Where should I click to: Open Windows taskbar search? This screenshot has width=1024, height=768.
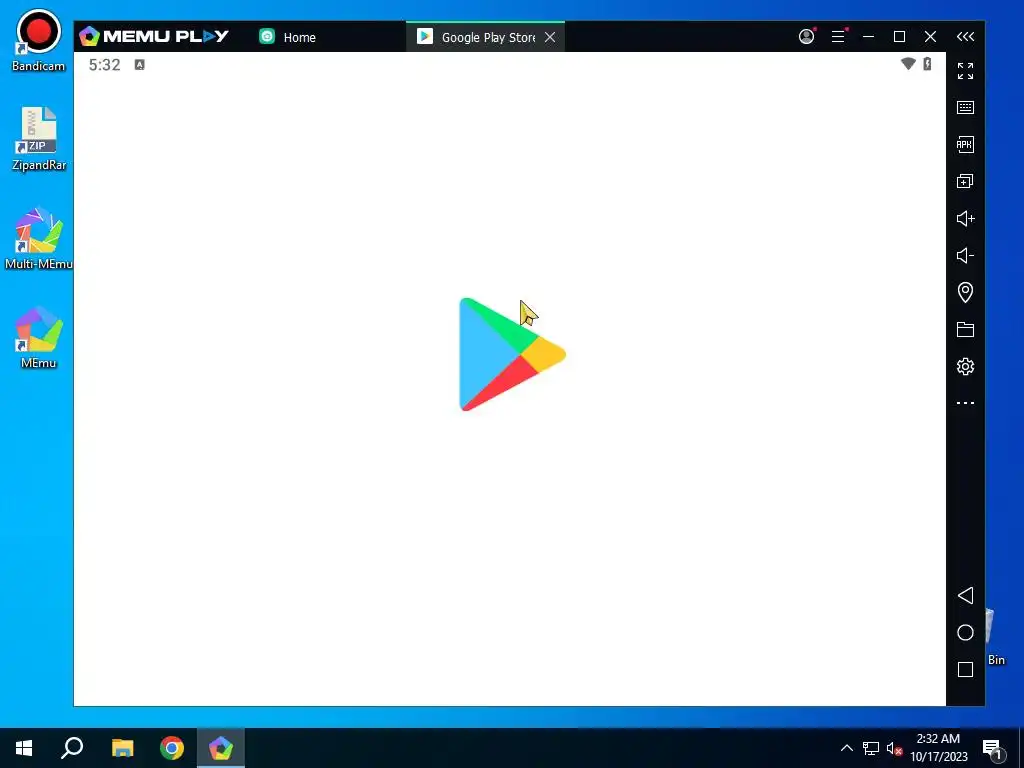[x=72, y=748]
